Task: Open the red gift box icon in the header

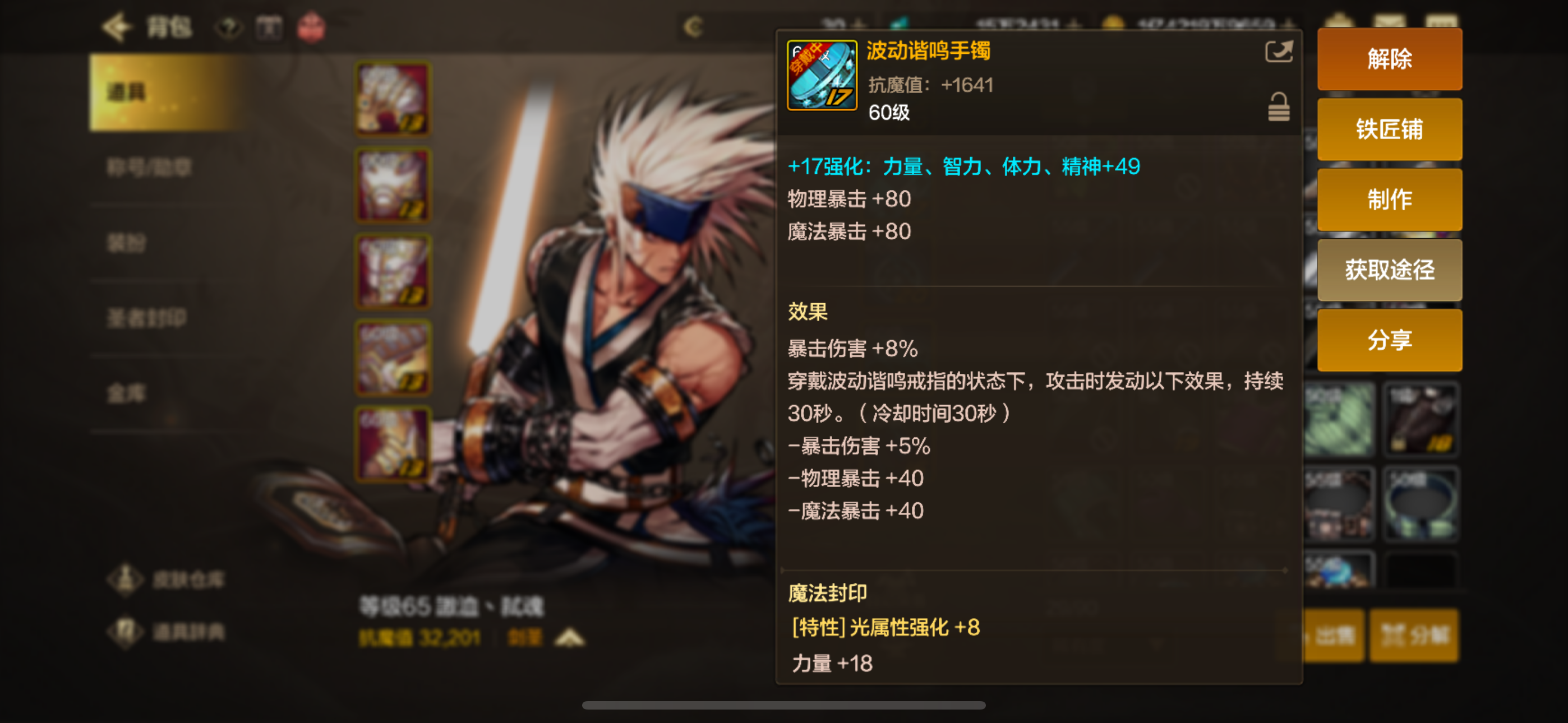Action: point(311,27)
